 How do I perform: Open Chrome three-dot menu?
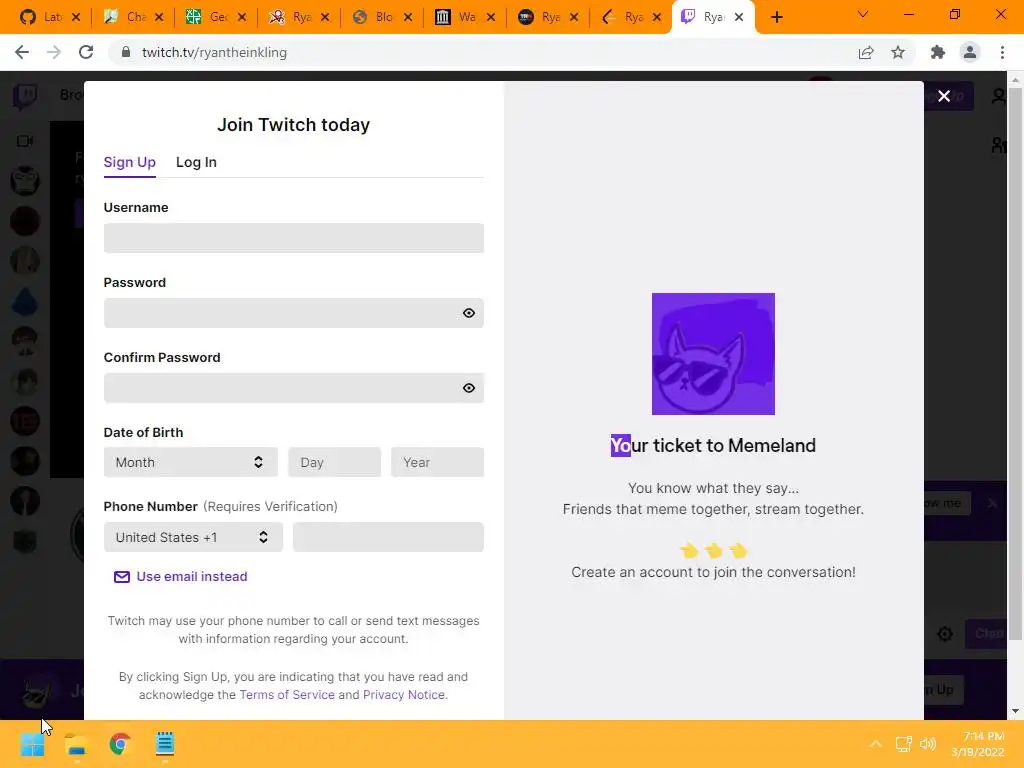1002,52
